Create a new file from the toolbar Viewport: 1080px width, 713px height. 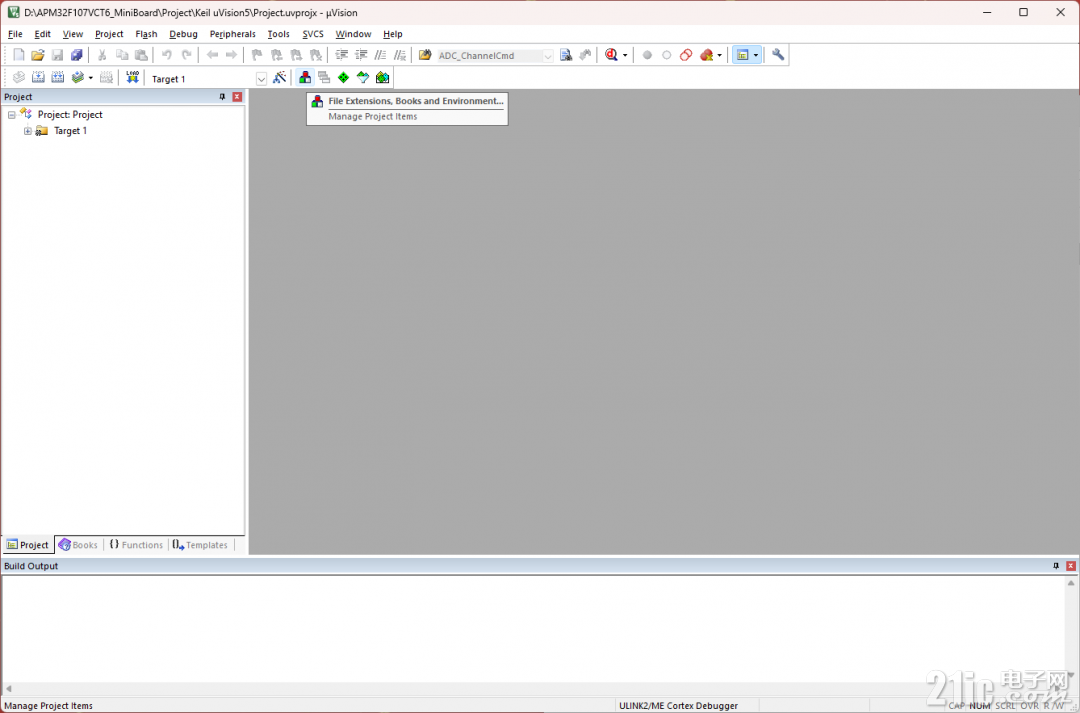tap(19, 55)
